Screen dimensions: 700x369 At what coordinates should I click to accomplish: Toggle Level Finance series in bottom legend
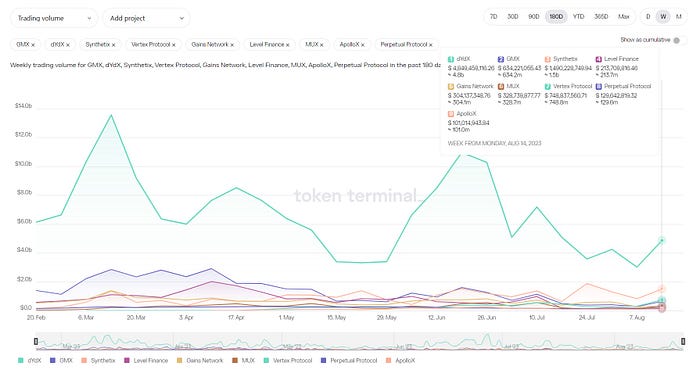[146, 360]
